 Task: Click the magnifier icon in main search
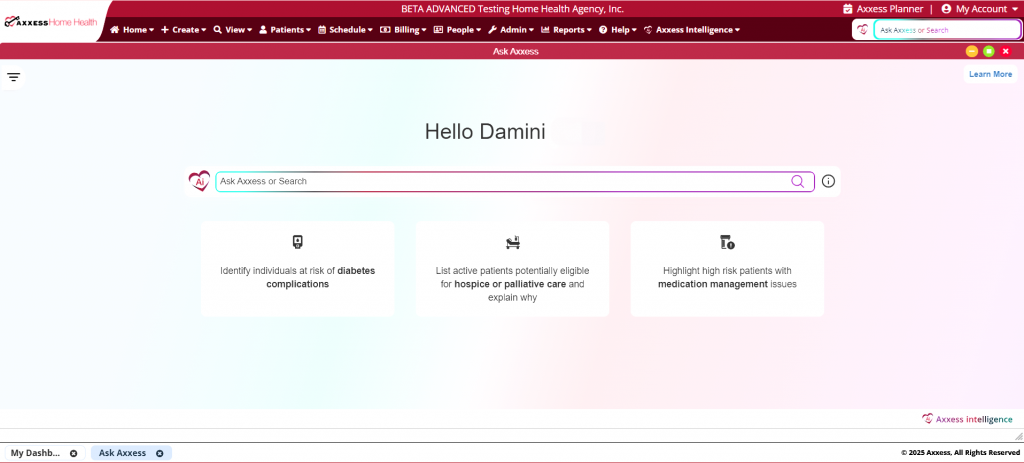point(797,182)
